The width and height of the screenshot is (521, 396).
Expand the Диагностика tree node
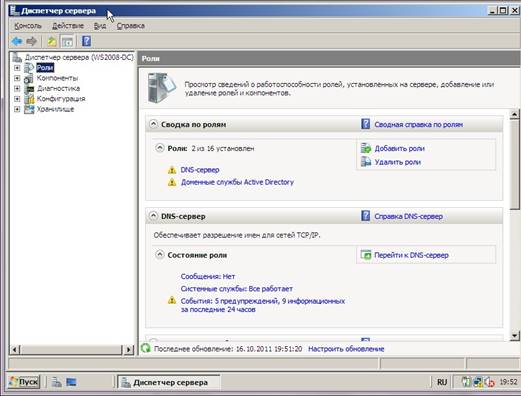(17, 89)
